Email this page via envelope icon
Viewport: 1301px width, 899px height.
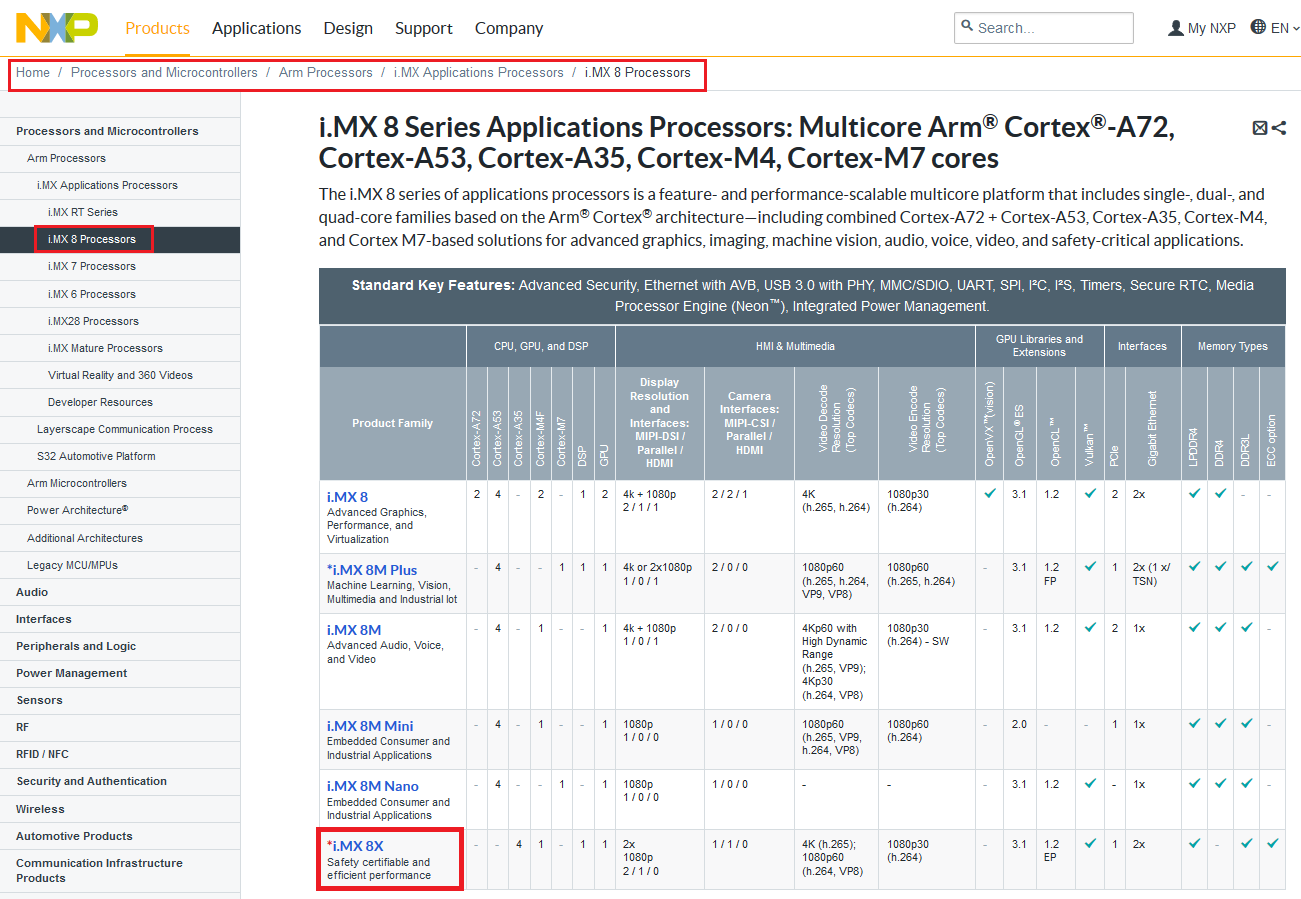(1260, 128)
